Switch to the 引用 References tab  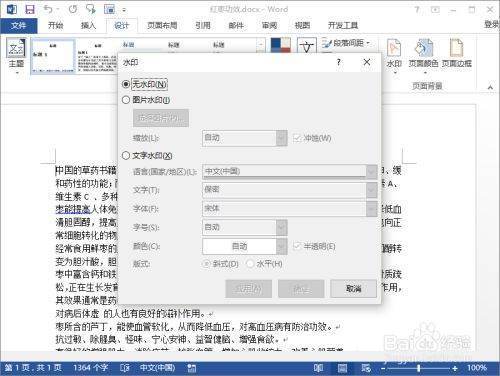pyautogui.click(x=203, y=25)
